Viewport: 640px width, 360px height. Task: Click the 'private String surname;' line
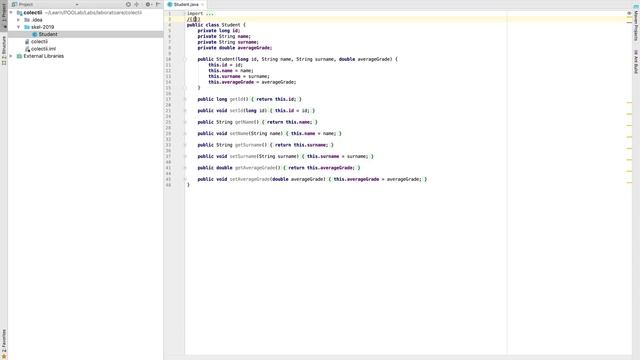228,42
